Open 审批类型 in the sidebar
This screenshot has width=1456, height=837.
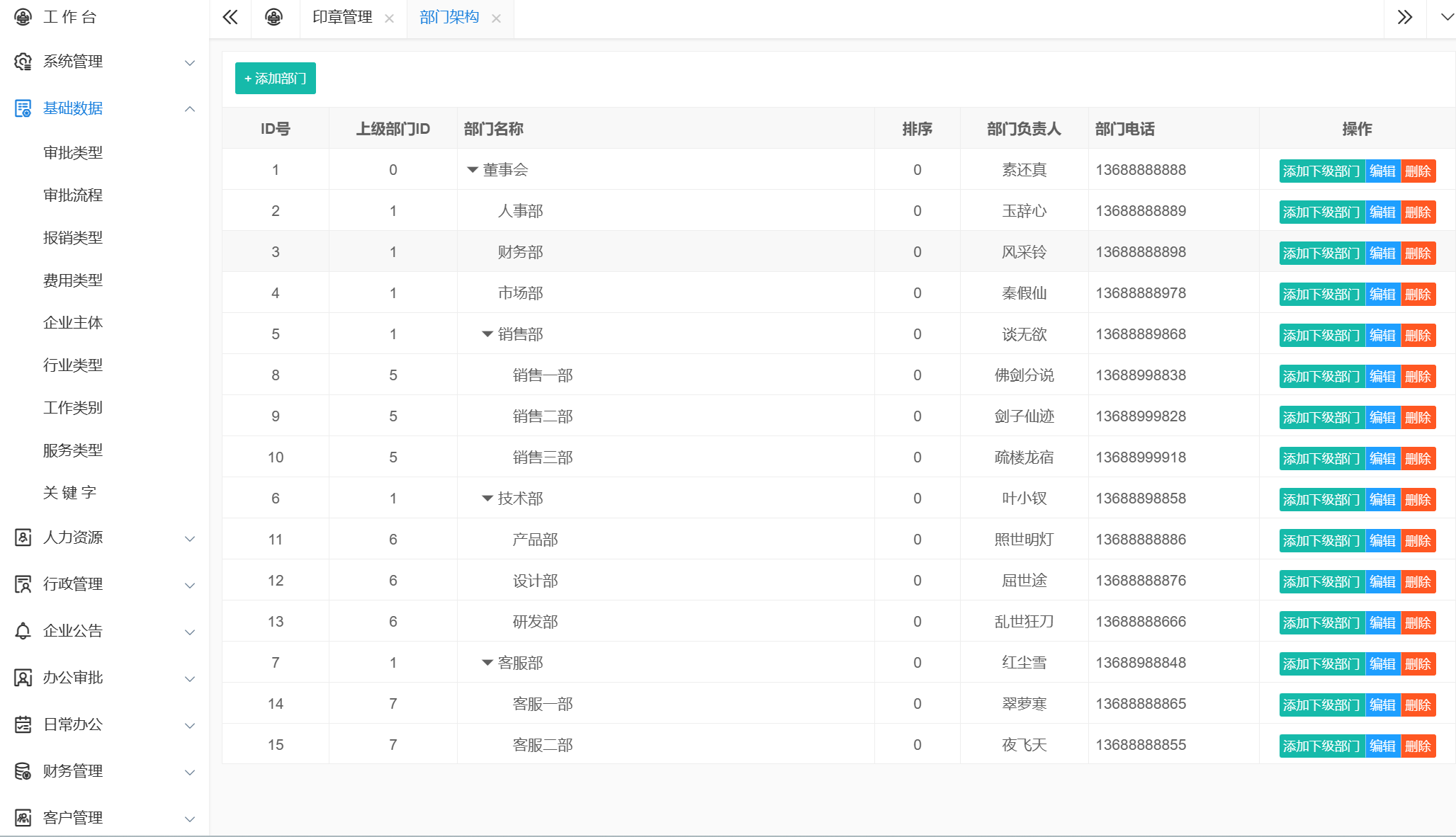click(x=73, y=153)
